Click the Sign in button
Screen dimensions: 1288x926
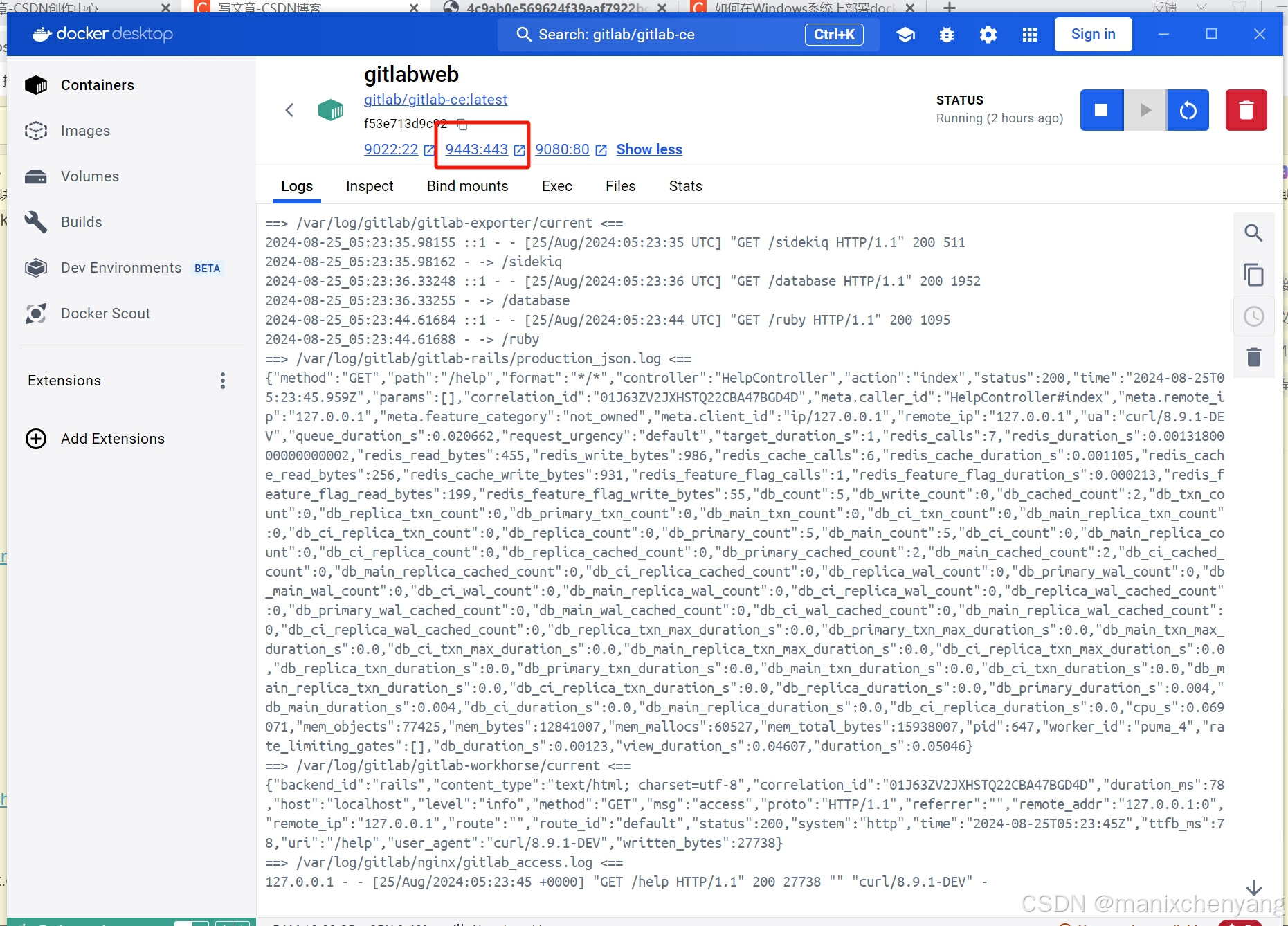1093,34
